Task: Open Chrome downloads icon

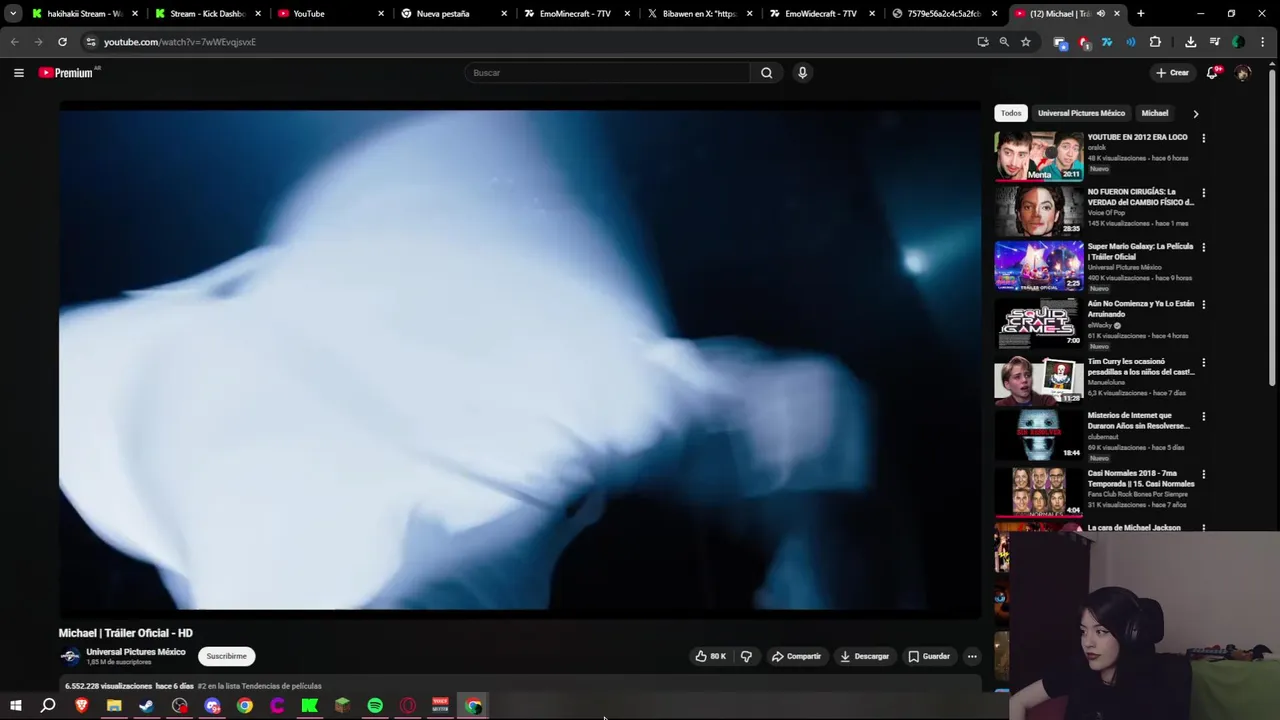Action: click(1190, 42)
